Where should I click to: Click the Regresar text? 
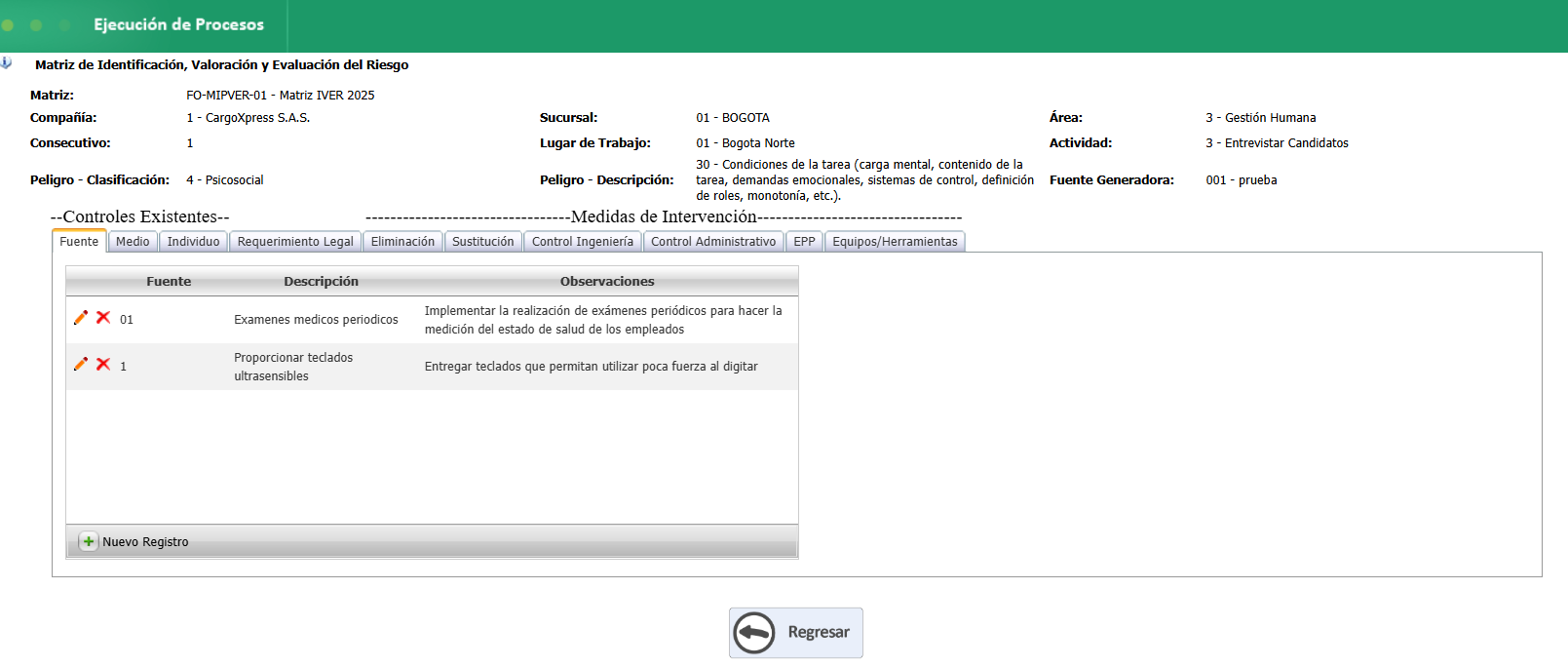coord(819,632)
